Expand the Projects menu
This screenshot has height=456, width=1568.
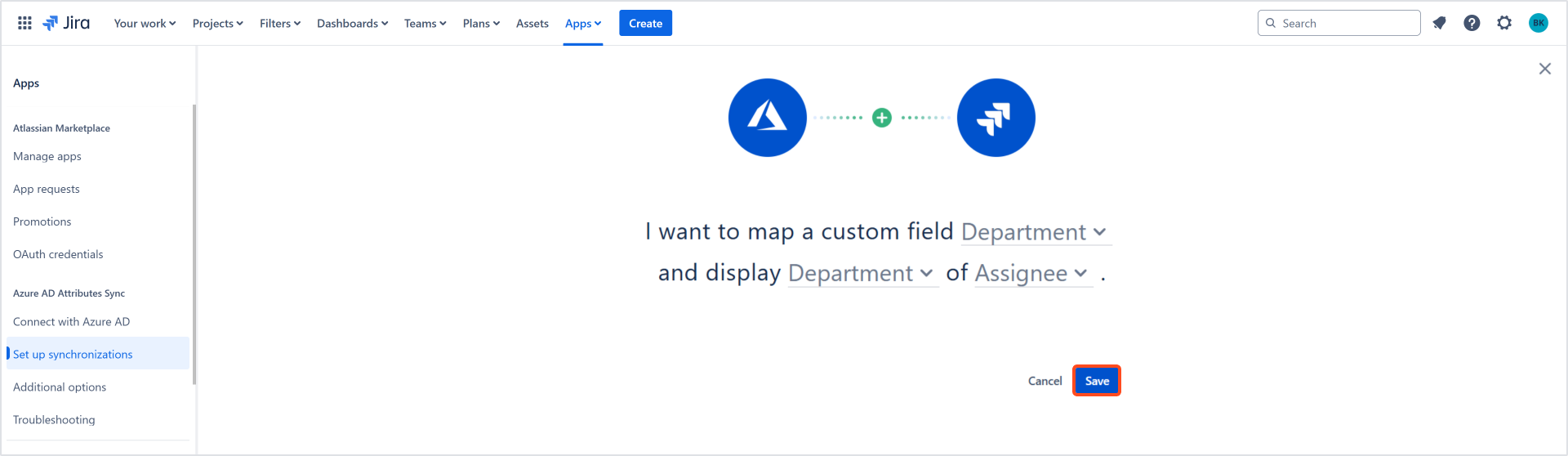click(217, 23)
